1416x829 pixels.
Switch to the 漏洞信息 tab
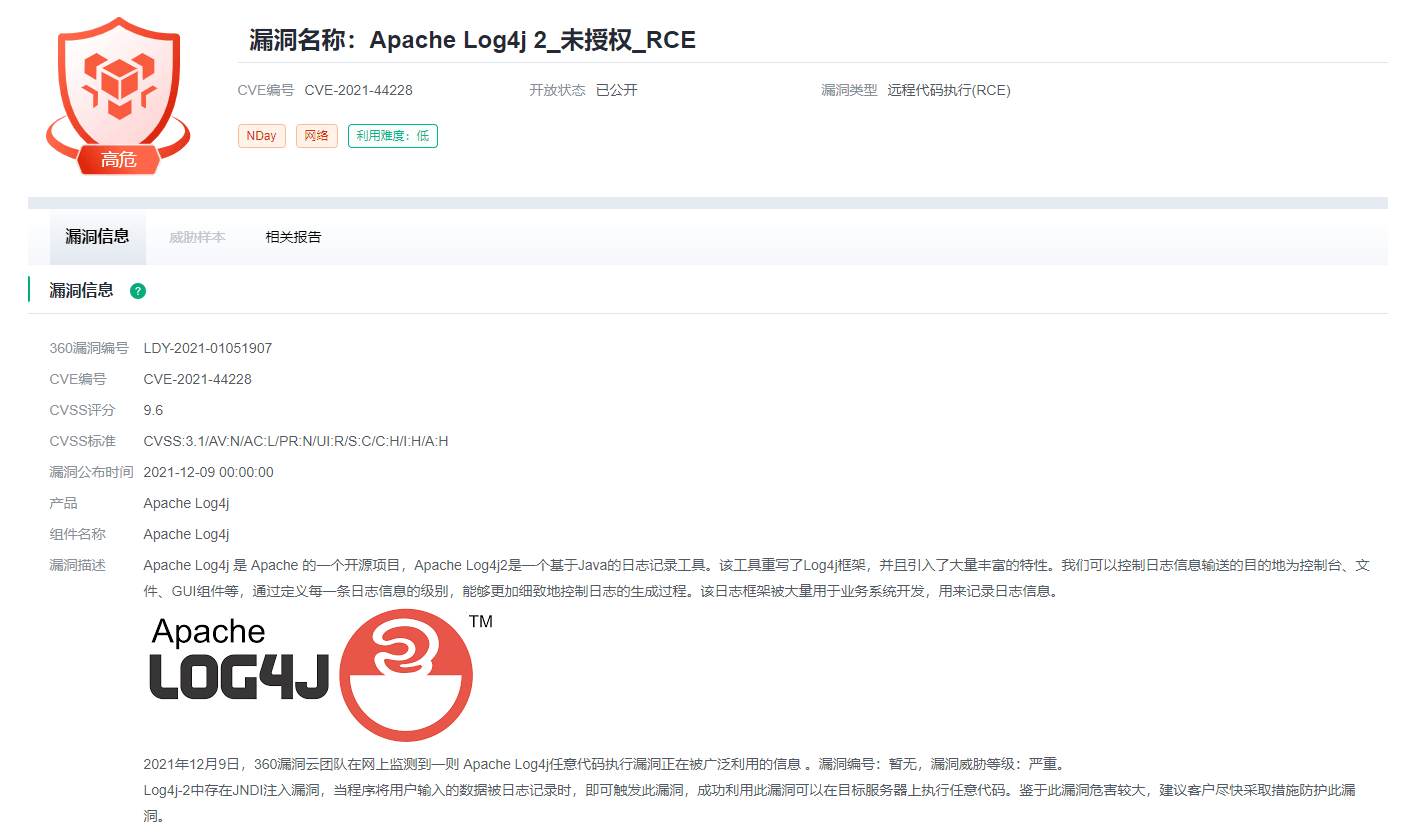click(98, 237)
